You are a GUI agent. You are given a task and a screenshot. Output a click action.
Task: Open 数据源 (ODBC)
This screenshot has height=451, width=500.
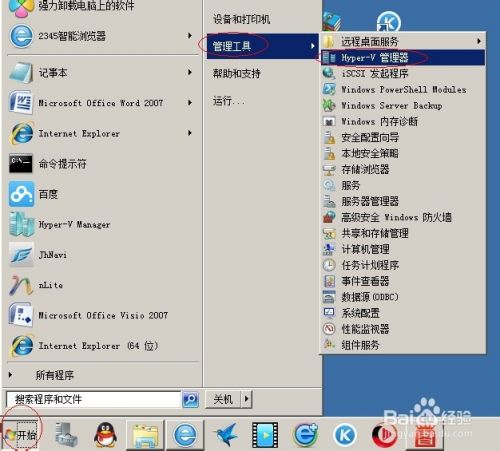pos(403,297)
